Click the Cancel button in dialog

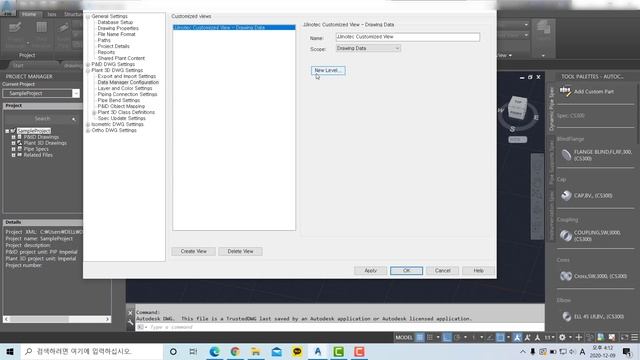[x=442, y=271]
